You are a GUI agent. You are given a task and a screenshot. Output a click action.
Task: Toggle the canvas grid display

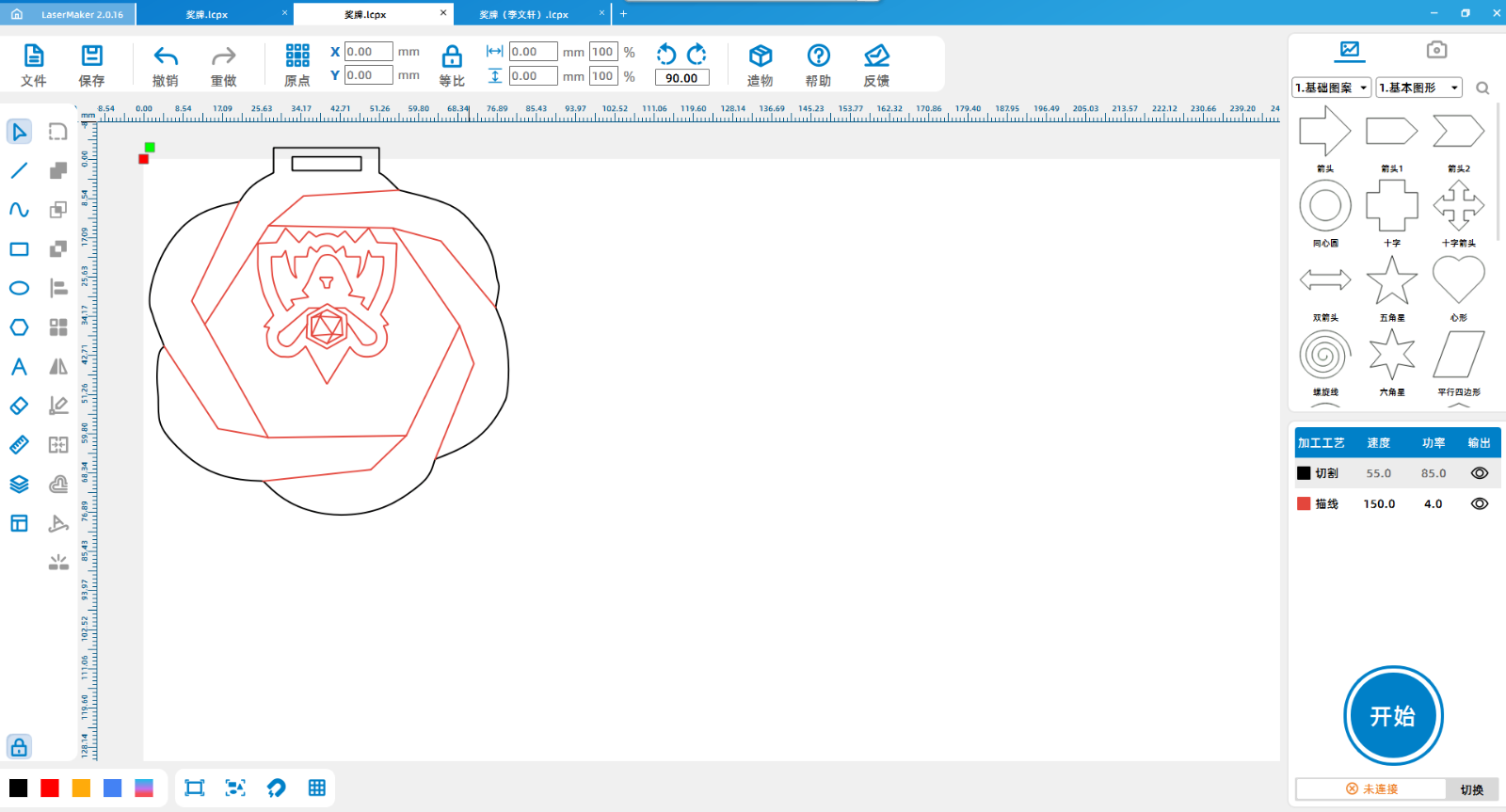(317, 788)
